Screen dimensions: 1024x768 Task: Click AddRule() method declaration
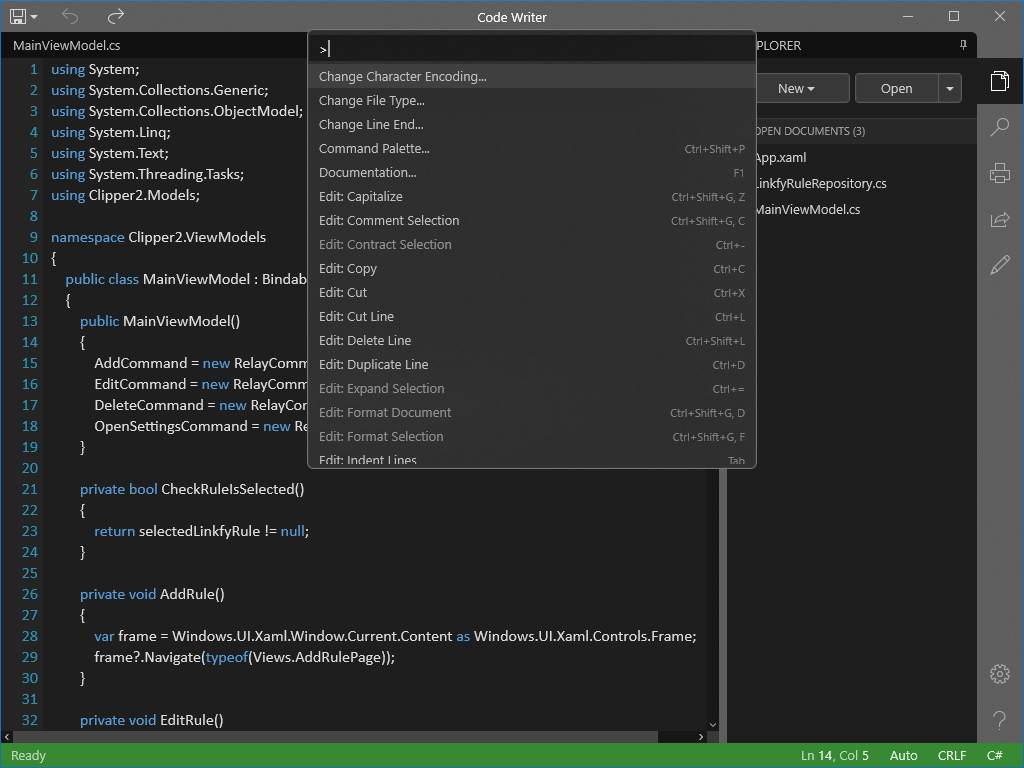152,594
